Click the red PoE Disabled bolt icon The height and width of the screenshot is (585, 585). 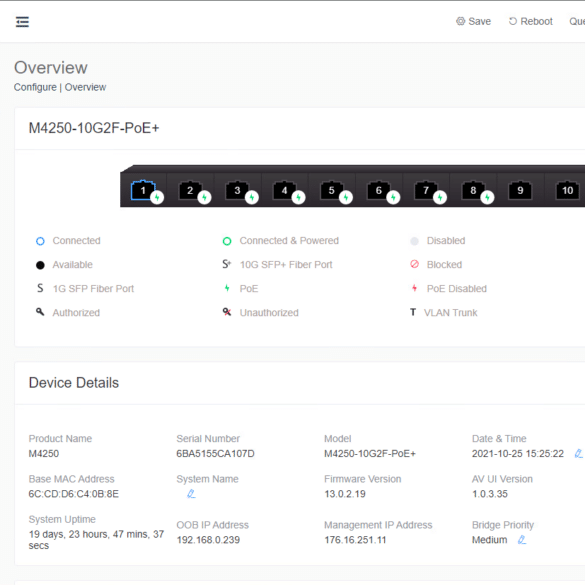point(414,288)
